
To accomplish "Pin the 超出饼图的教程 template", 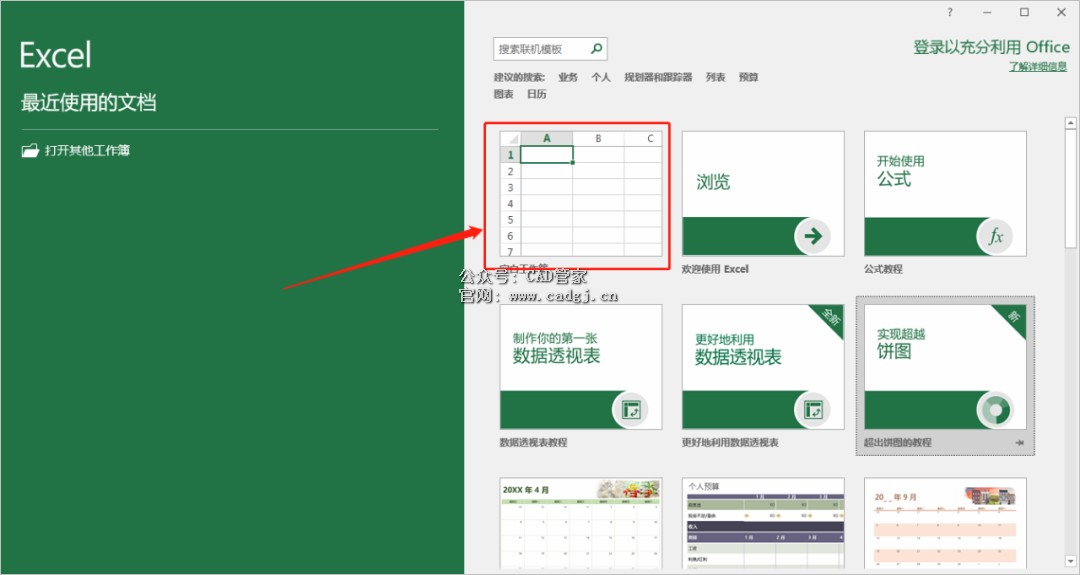I will click(x=1019, y=443).
